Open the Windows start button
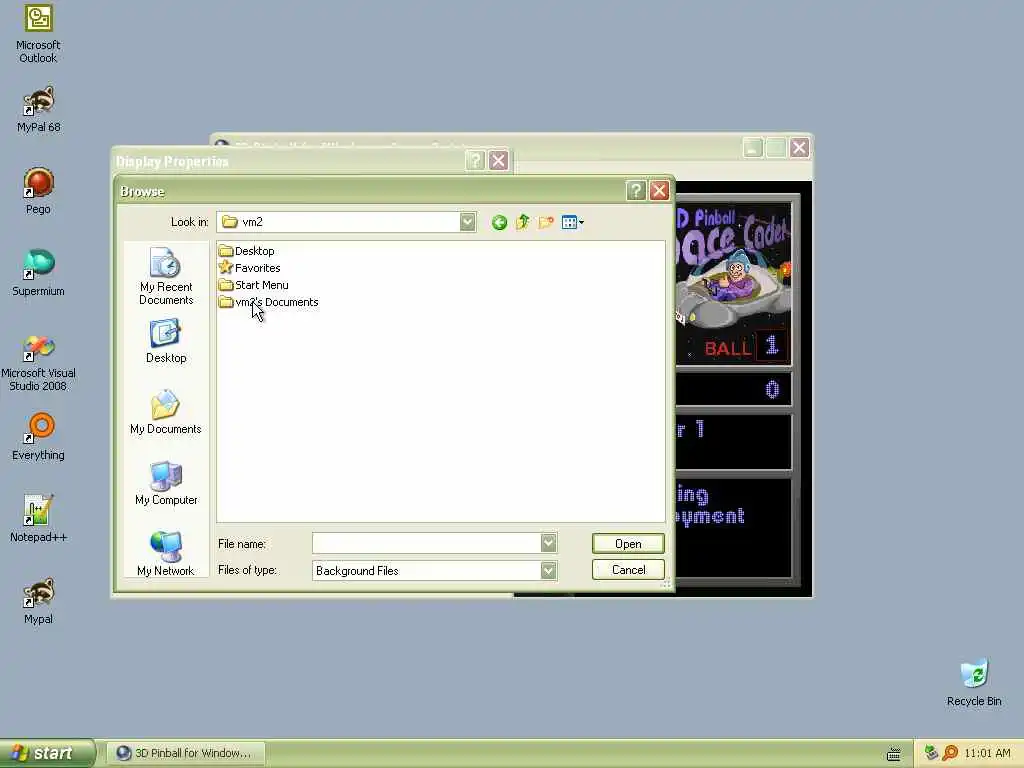1024x768 pixels. tap(47, 753)
